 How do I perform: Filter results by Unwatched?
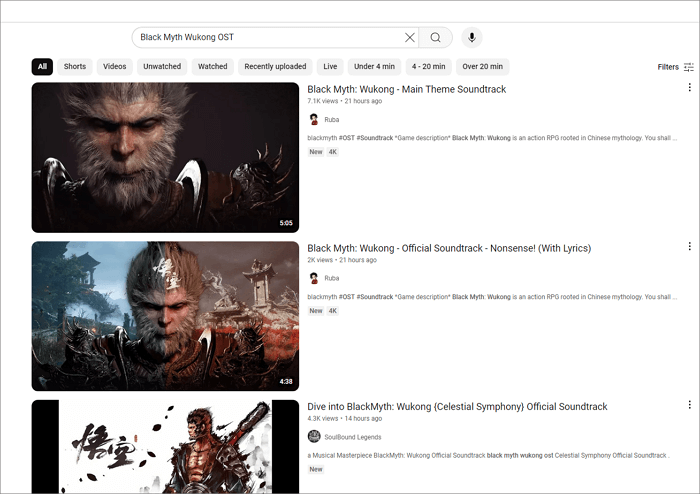point(162,66)
